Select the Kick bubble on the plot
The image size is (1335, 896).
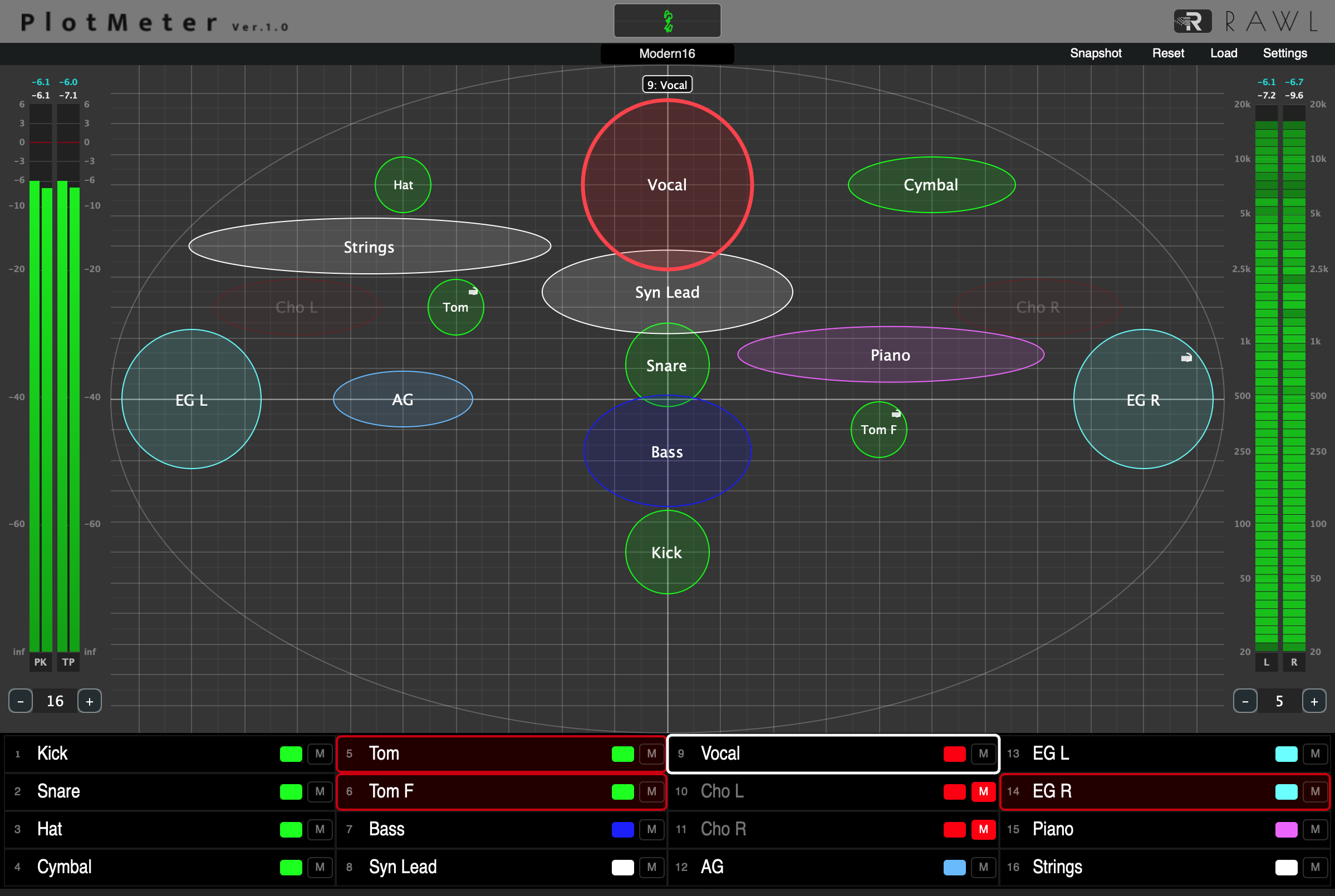(667, 553)
